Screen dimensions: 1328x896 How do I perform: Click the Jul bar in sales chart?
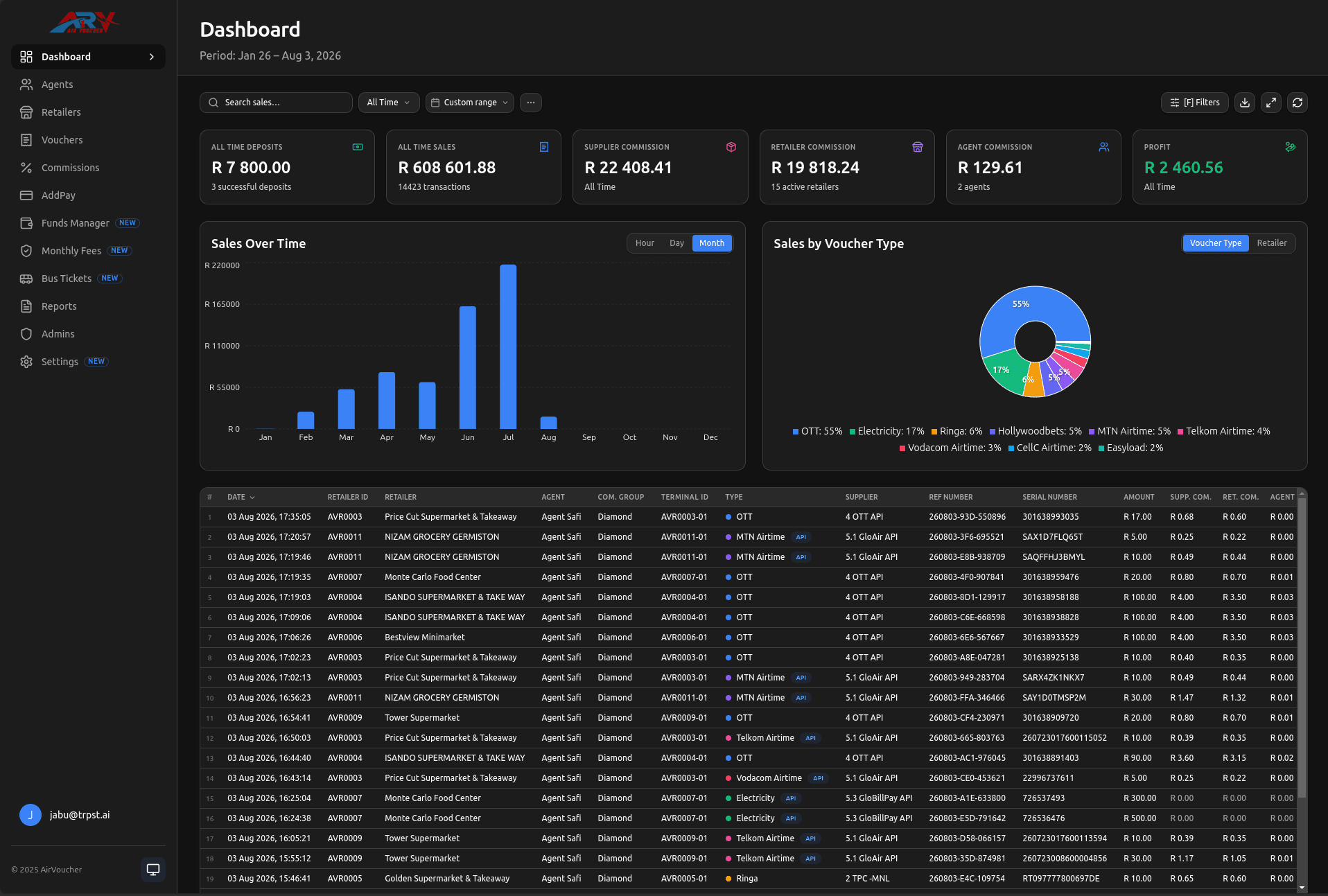(x=508, y=346)
